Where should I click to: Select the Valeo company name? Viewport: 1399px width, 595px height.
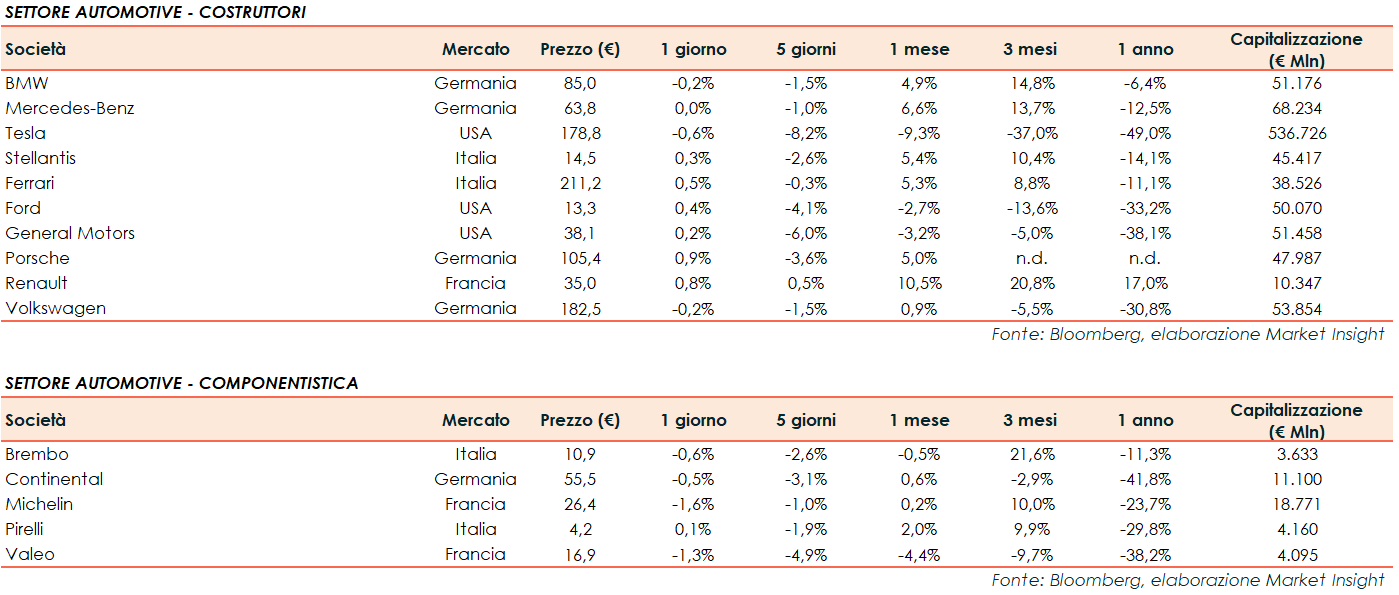click(31, 554)
